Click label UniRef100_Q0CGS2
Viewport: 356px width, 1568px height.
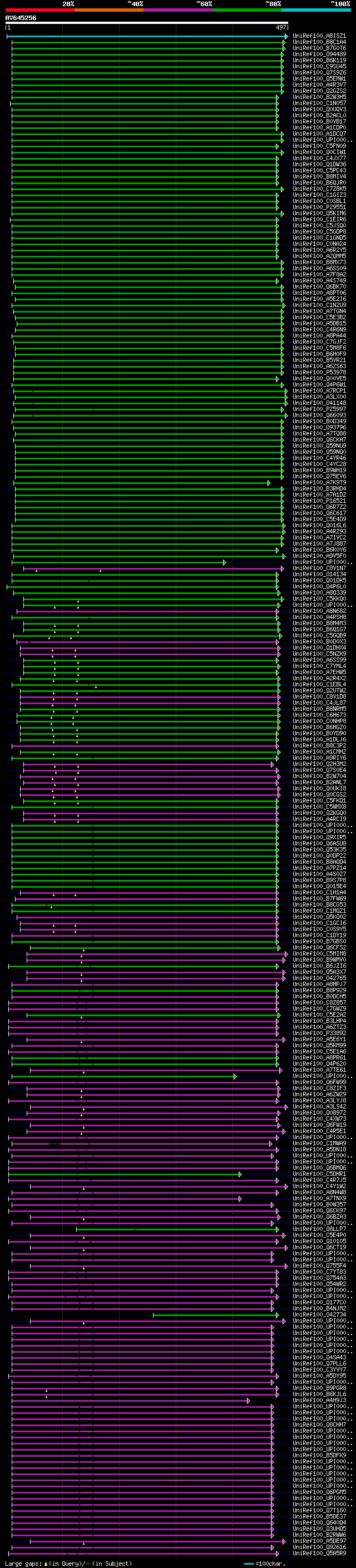[319, 794]
